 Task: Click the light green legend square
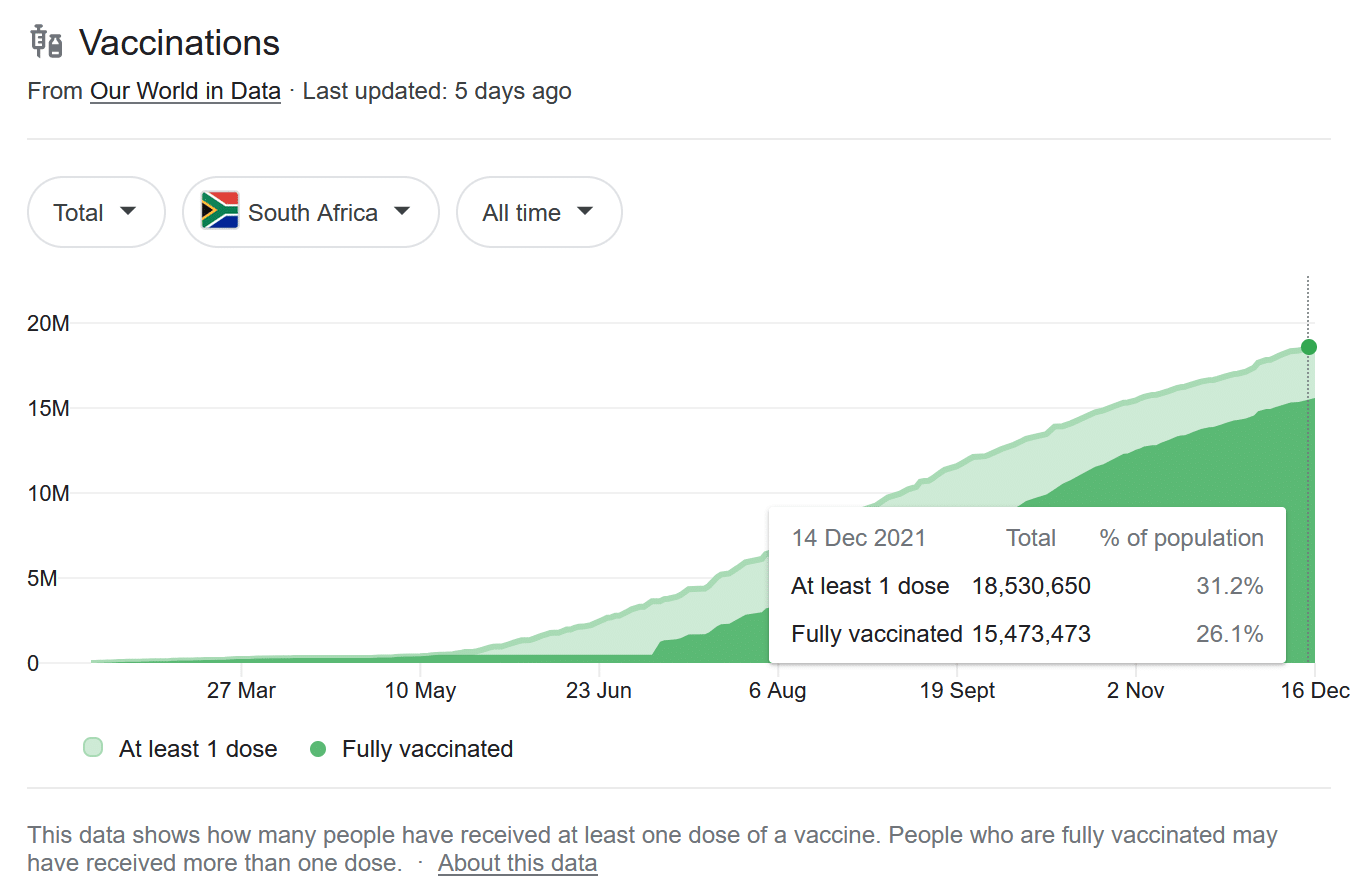[x=93, y=748]
